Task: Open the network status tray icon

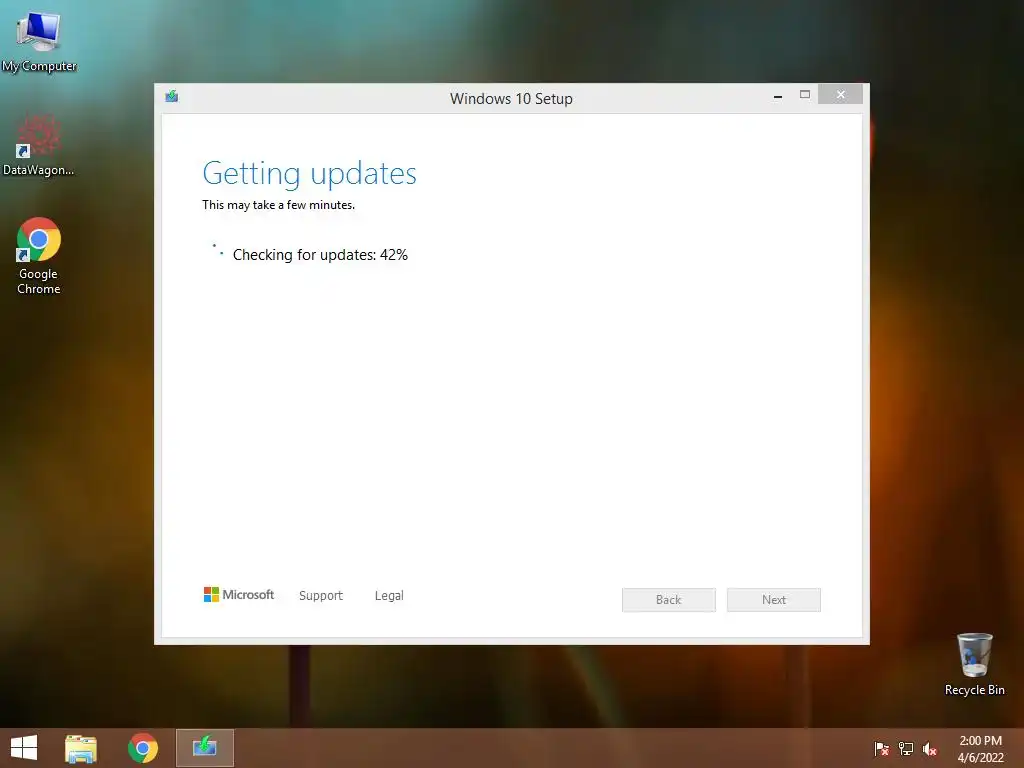Action: tap(906, 749)
